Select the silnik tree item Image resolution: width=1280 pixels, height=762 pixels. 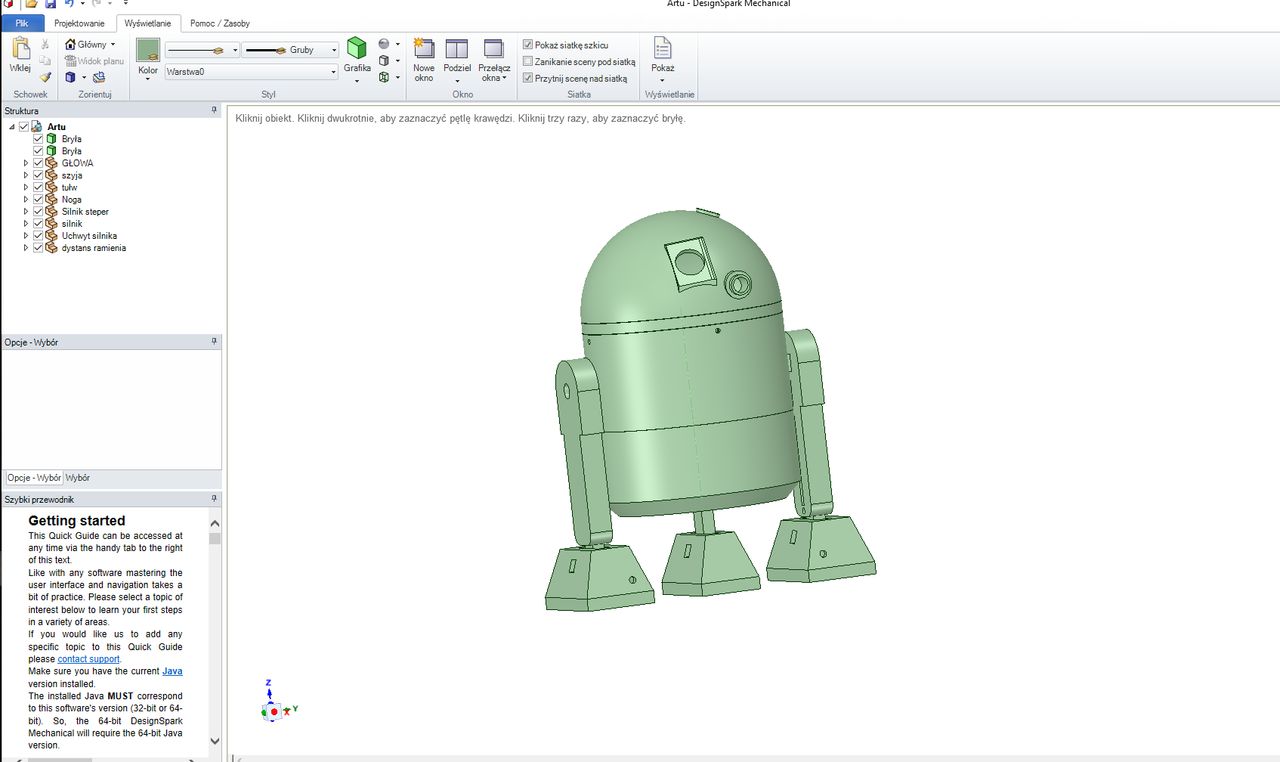point(72,224)
